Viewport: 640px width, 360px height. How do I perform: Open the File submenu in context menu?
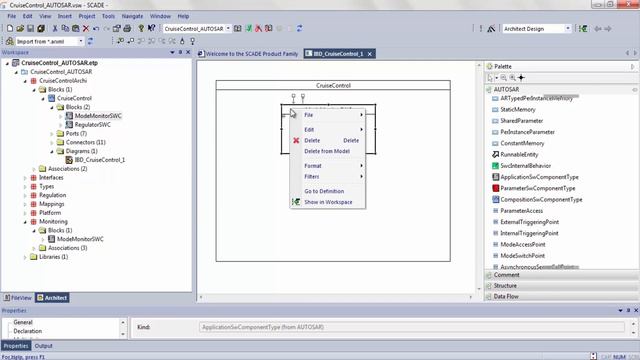[328, 115]
